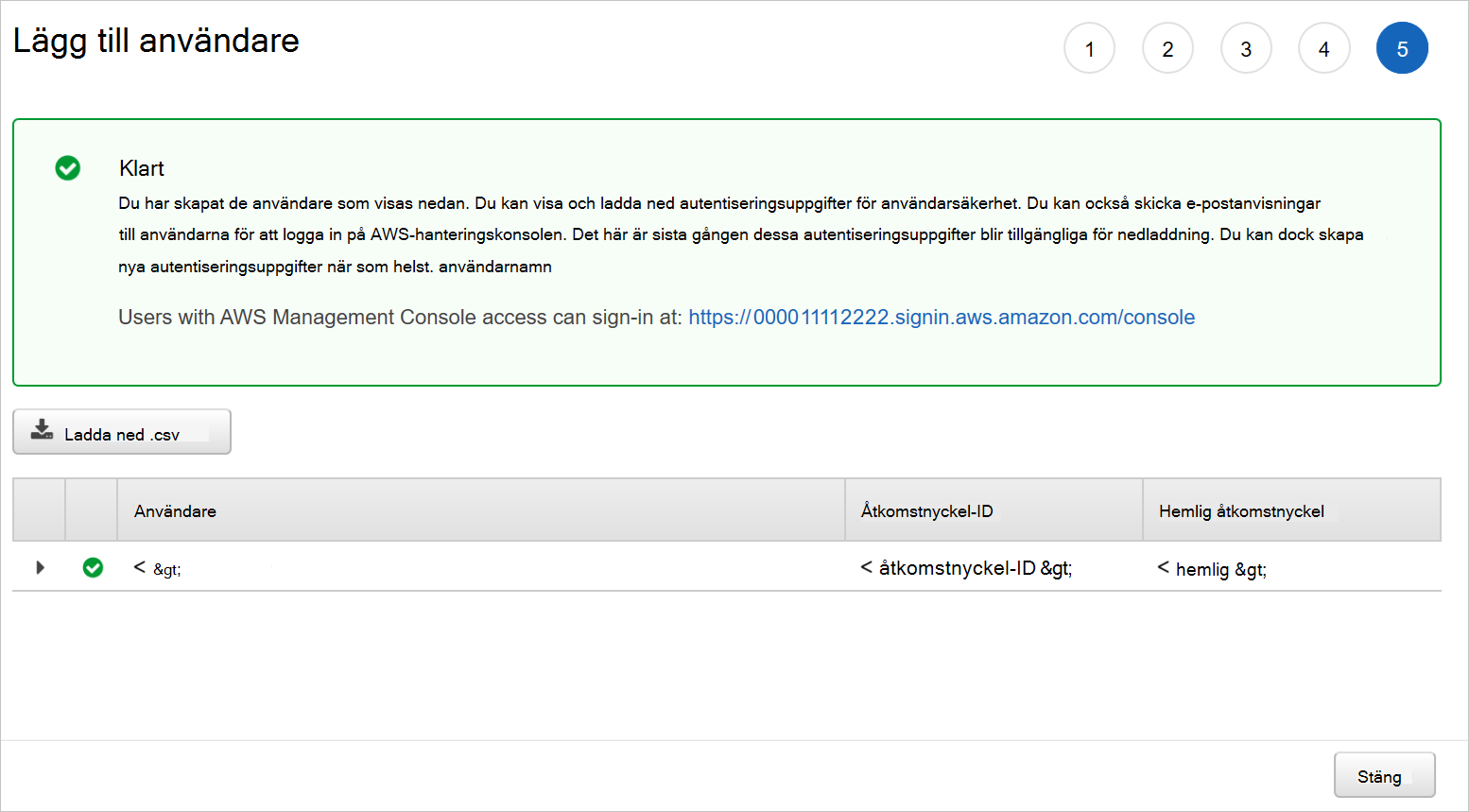The image size is (1469, 812).
Task: Click the åtkomstnyckel-ID value cell
Action: (994, 567)
